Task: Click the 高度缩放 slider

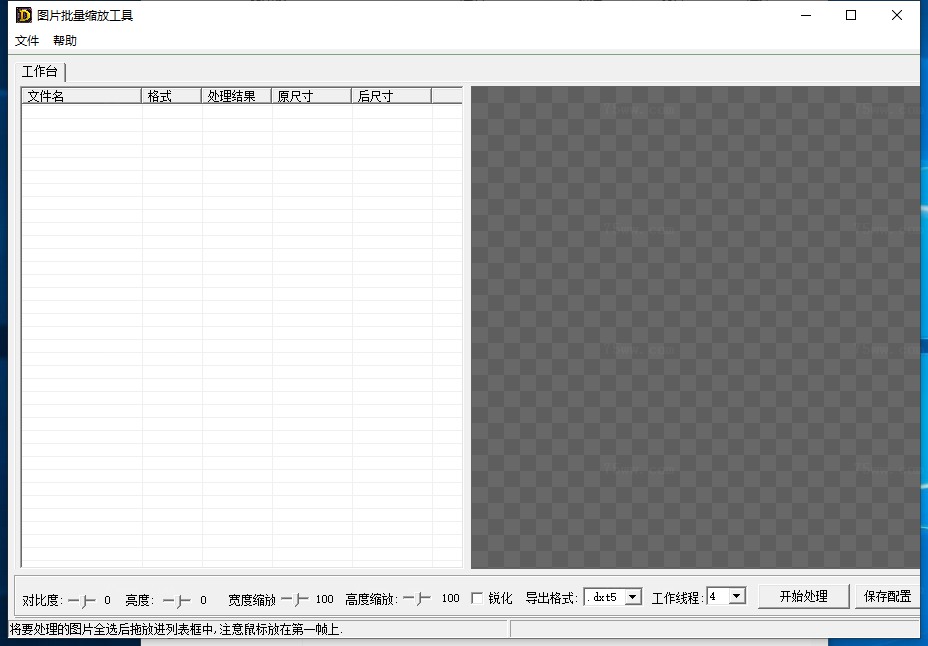Action: coord(417,599)
